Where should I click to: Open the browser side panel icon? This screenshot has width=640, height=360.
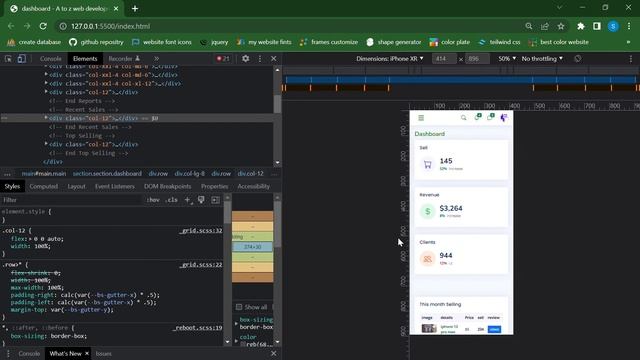[x=597, y=26]
